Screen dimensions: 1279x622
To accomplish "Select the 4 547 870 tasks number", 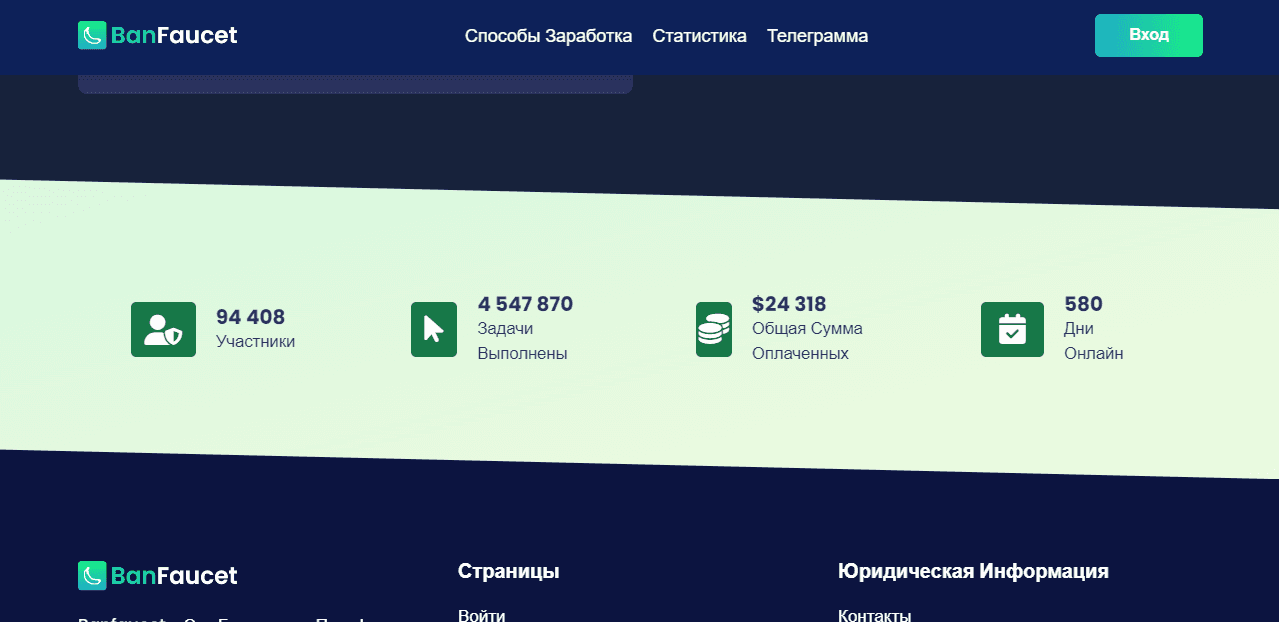I will [525, 304].
